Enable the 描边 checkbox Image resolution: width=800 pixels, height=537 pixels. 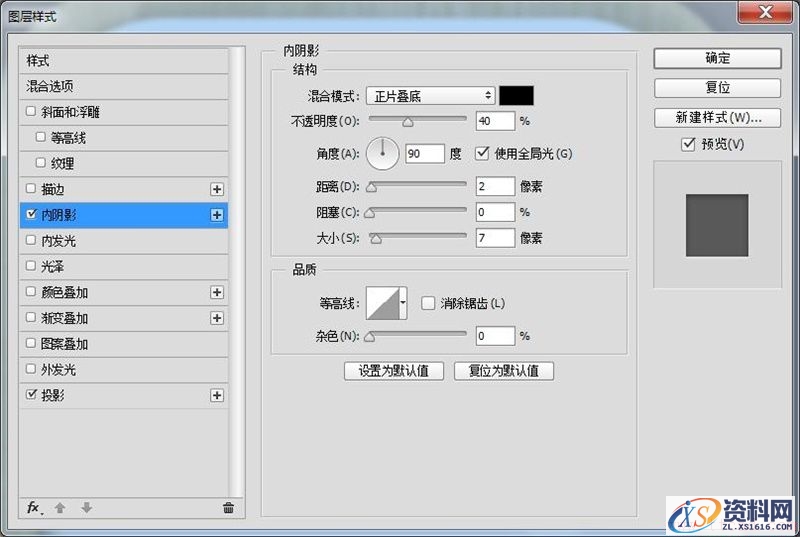point(31,189)
